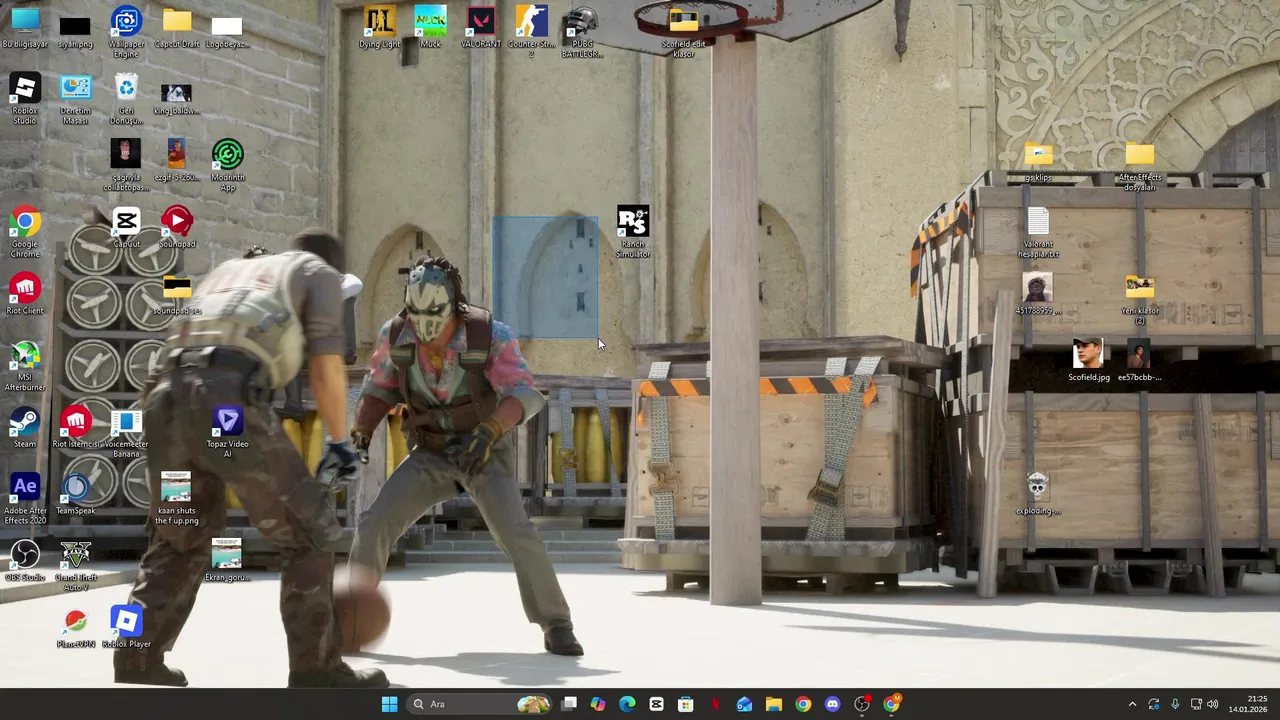Select the Riot İstemcisi shortcut
Screen dimensions: 1280x720
(75, 428)
